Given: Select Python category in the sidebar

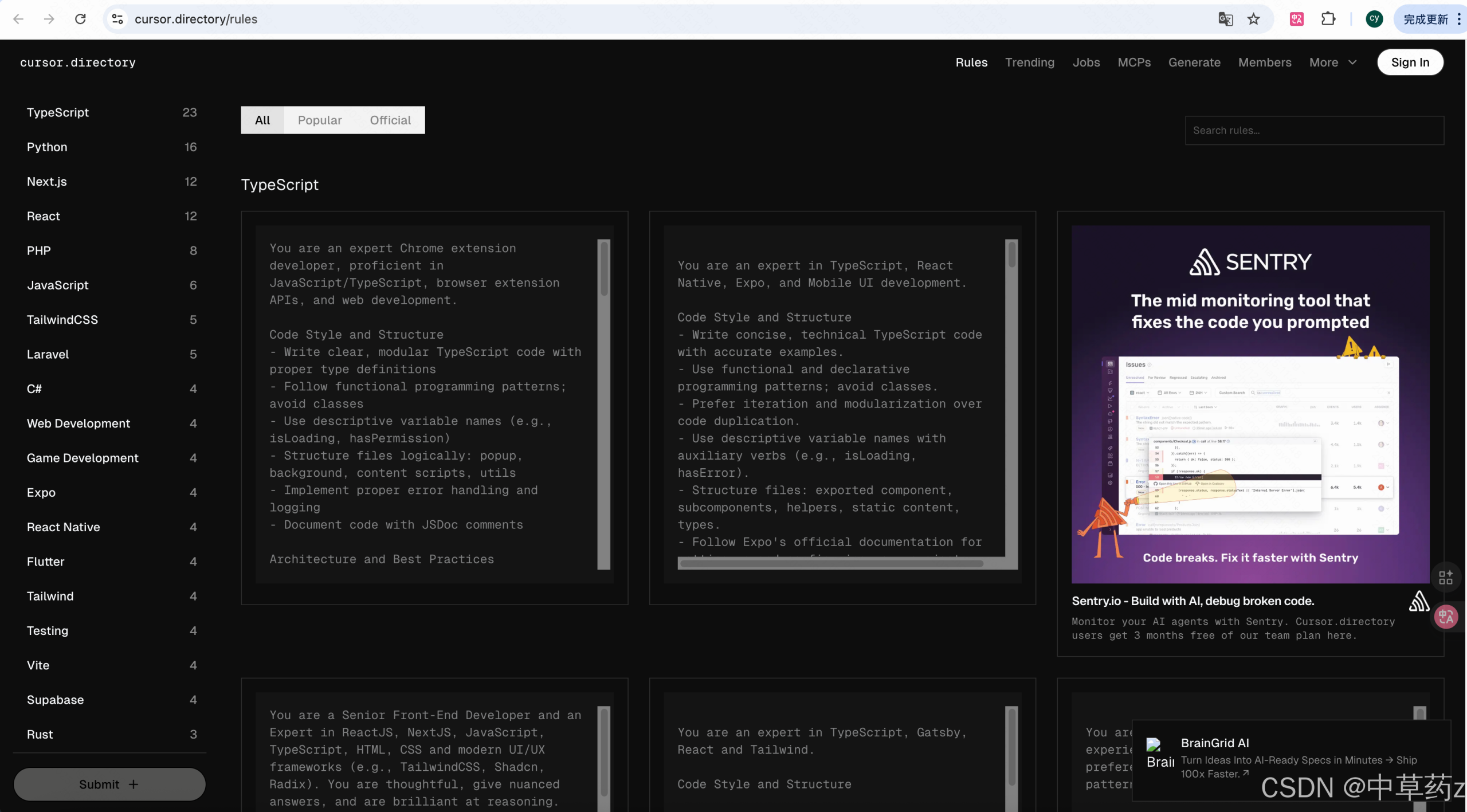Looking at the screenshot, I should [47, 147].
